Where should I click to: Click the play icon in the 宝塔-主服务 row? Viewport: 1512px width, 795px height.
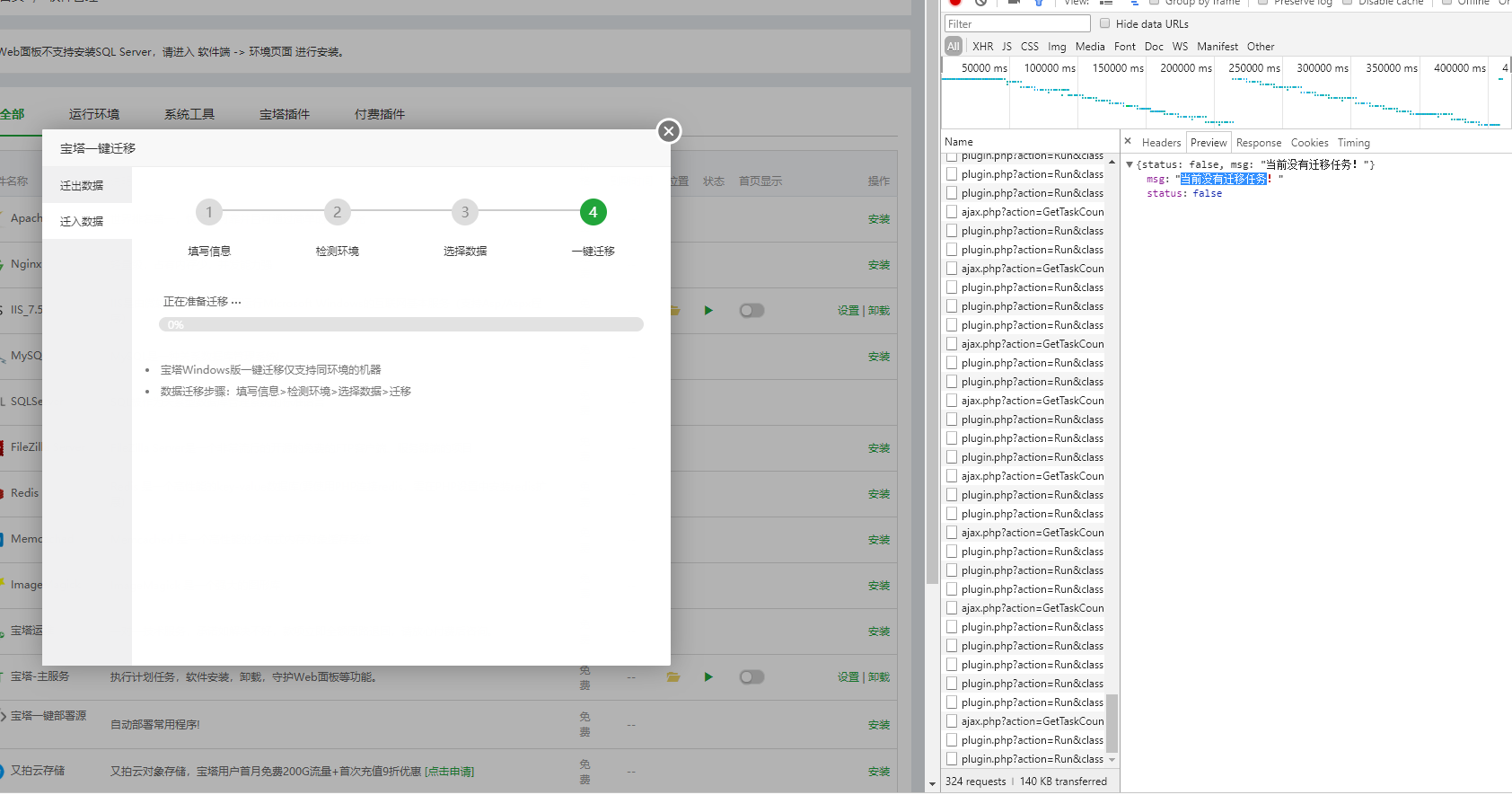pyautogui.click(x=708, y=677)
